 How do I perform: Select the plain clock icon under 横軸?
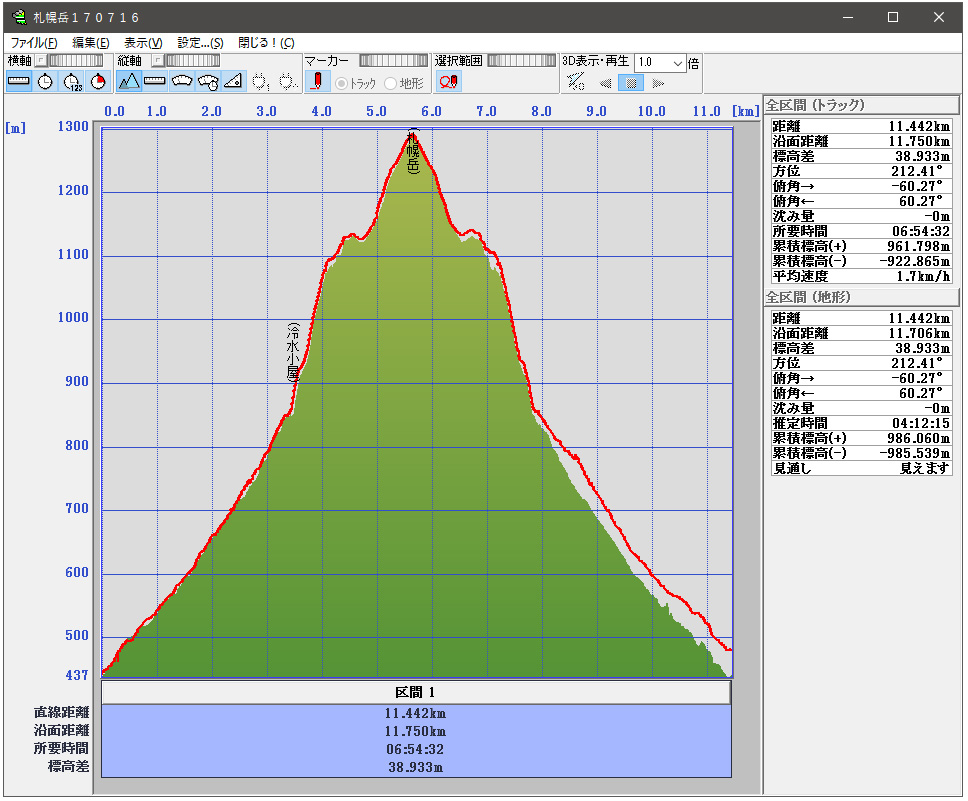[x=45, y=82]
